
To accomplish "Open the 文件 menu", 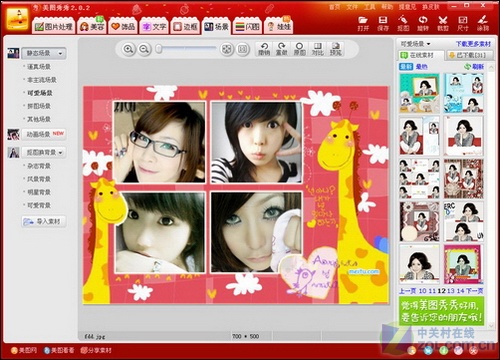I will [352, 7].
